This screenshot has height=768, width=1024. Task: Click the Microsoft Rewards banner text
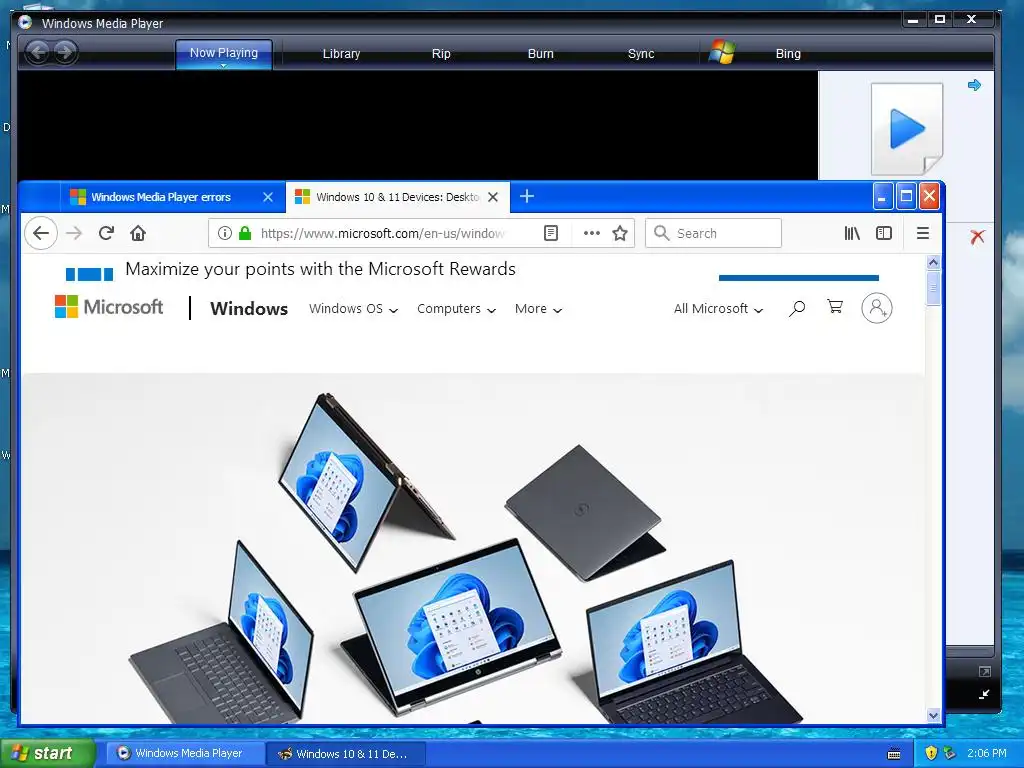coord(320,269)
